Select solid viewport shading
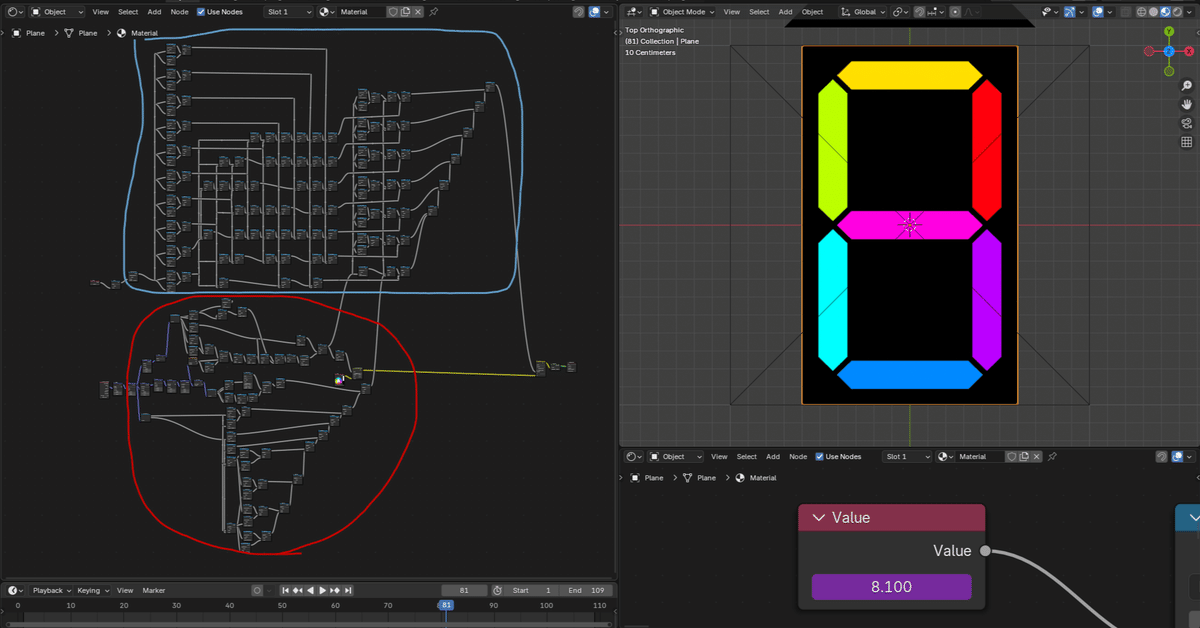The width and height of the screenshot is (1200, 628). [x=1154, y=12]
